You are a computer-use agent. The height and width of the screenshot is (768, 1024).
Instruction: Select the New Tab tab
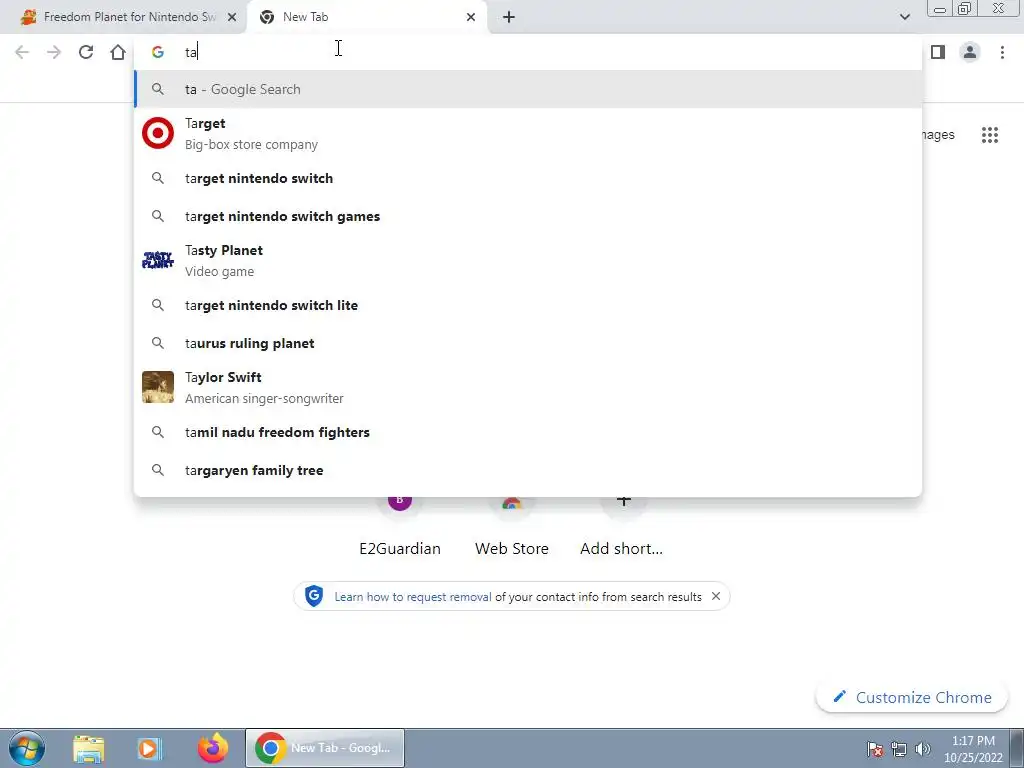pos(367,18)
